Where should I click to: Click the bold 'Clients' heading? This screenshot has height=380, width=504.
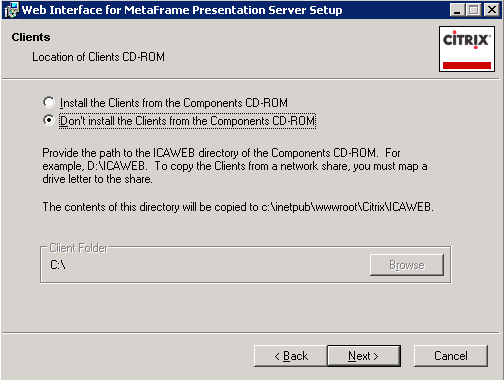click(x=31, y=37)
